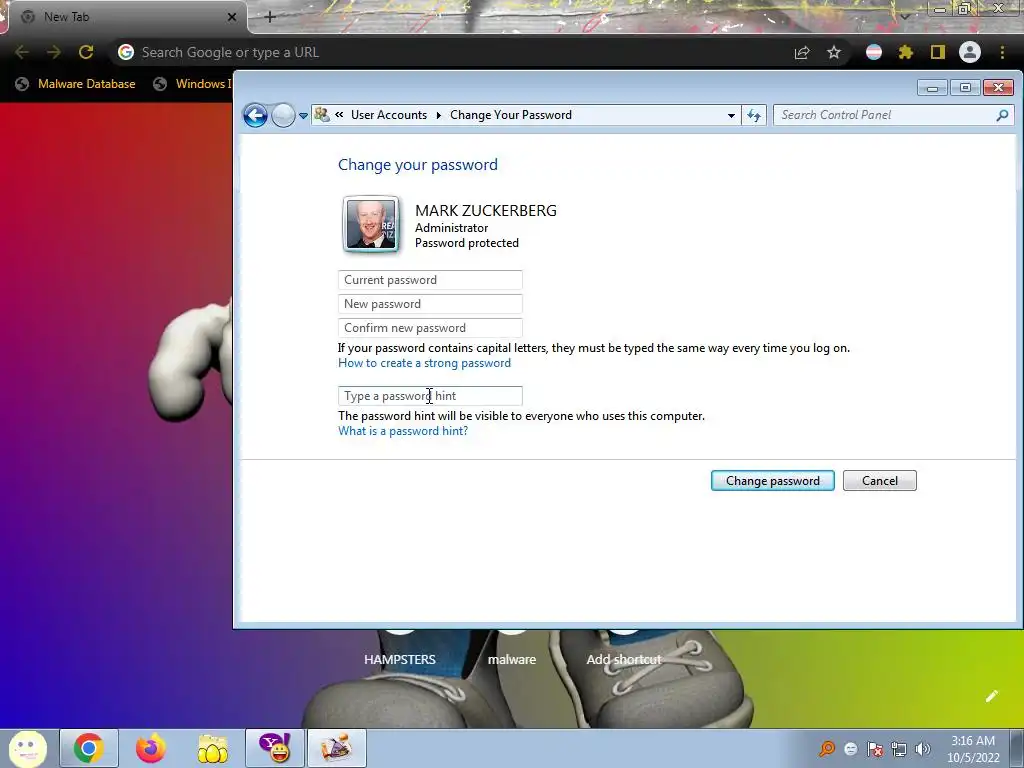The width and height of the screenshot is (1024, 768).
Task: Launch Firefox from the taskbar
Action: (151, 748)
